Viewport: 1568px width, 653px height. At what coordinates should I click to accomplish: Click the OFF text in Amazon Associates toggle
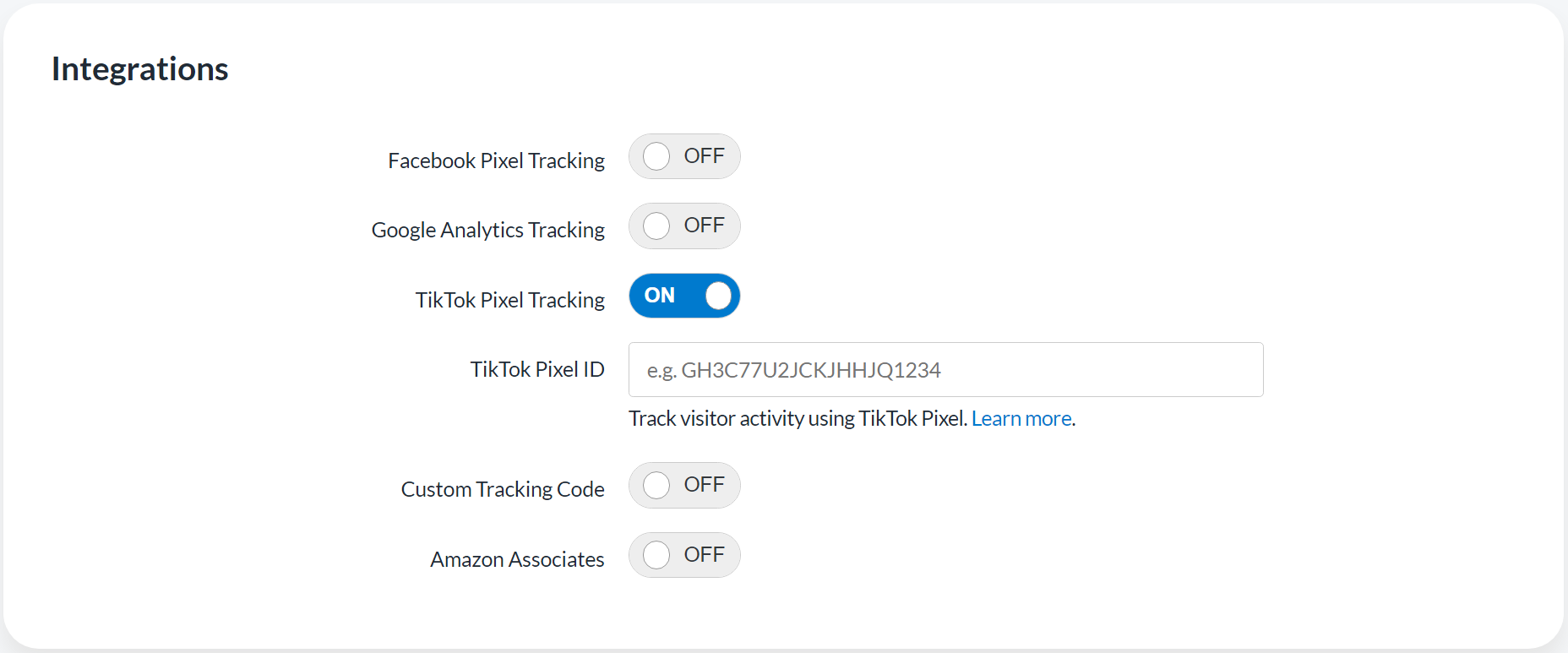704,555
